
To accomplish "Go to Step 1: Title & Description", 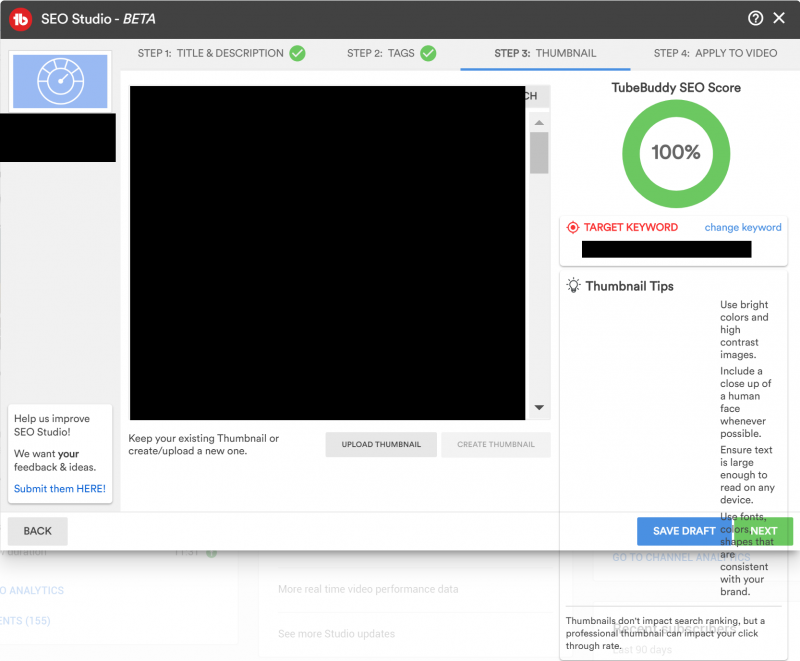I will 211,53.
